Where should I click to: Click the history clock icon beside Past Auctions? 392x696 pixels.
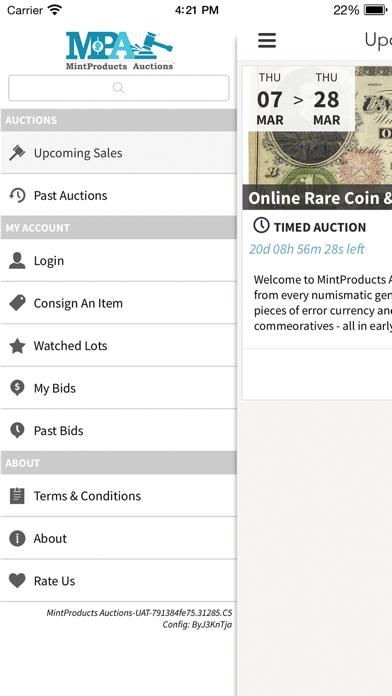[17, 195]
